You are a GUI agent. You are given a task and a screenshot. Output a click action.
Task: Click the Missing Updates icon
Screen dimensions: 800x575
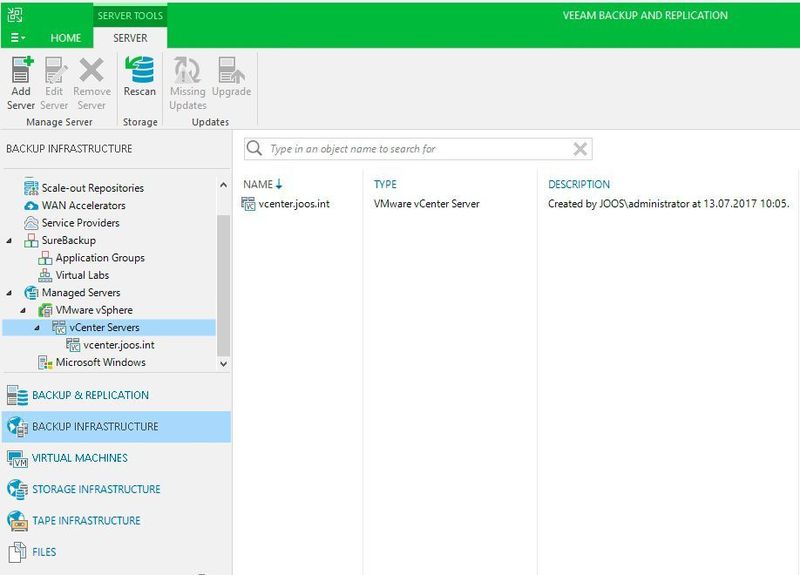point(187,70)
